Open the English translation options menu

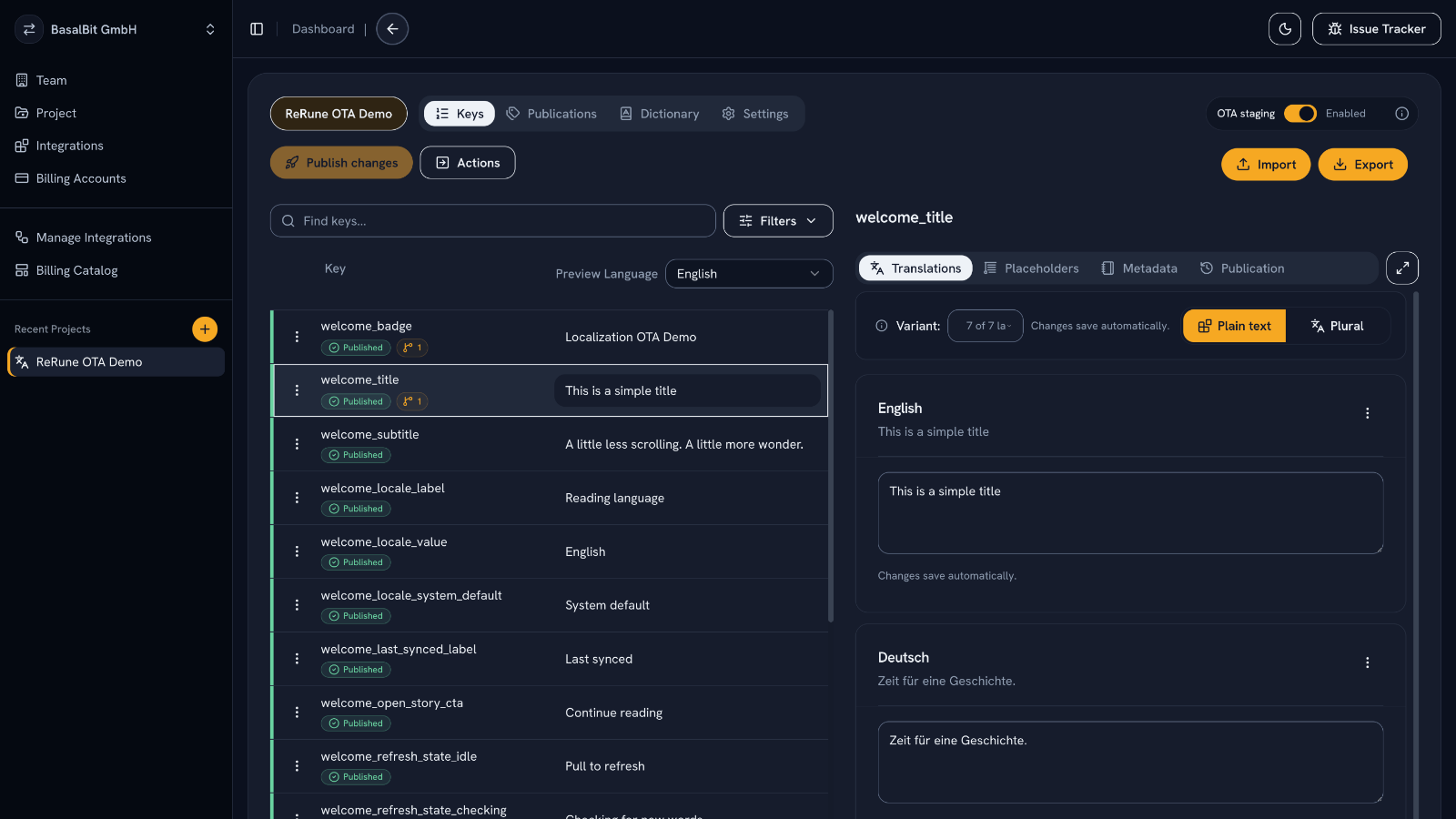tap(1367, 413)
